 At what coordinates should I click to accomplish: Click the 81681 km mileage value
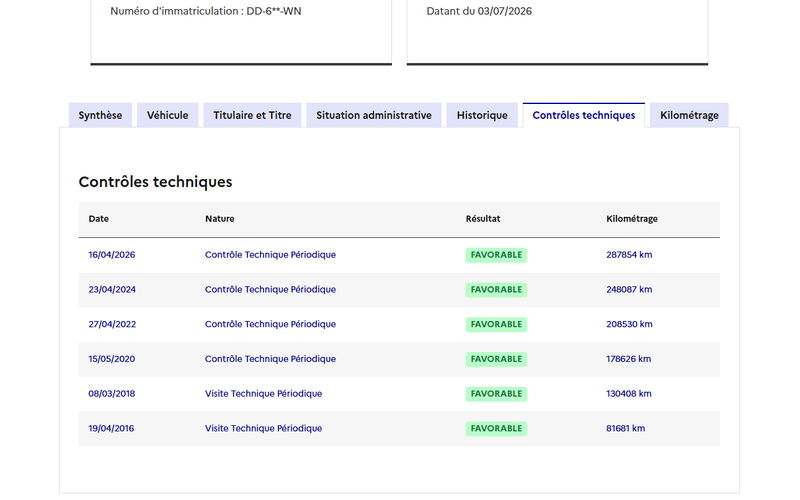[x=625, y=428]
